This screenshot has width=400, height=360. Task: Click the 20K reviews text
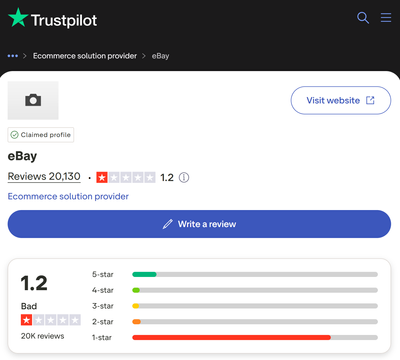(x=42, y=336)
